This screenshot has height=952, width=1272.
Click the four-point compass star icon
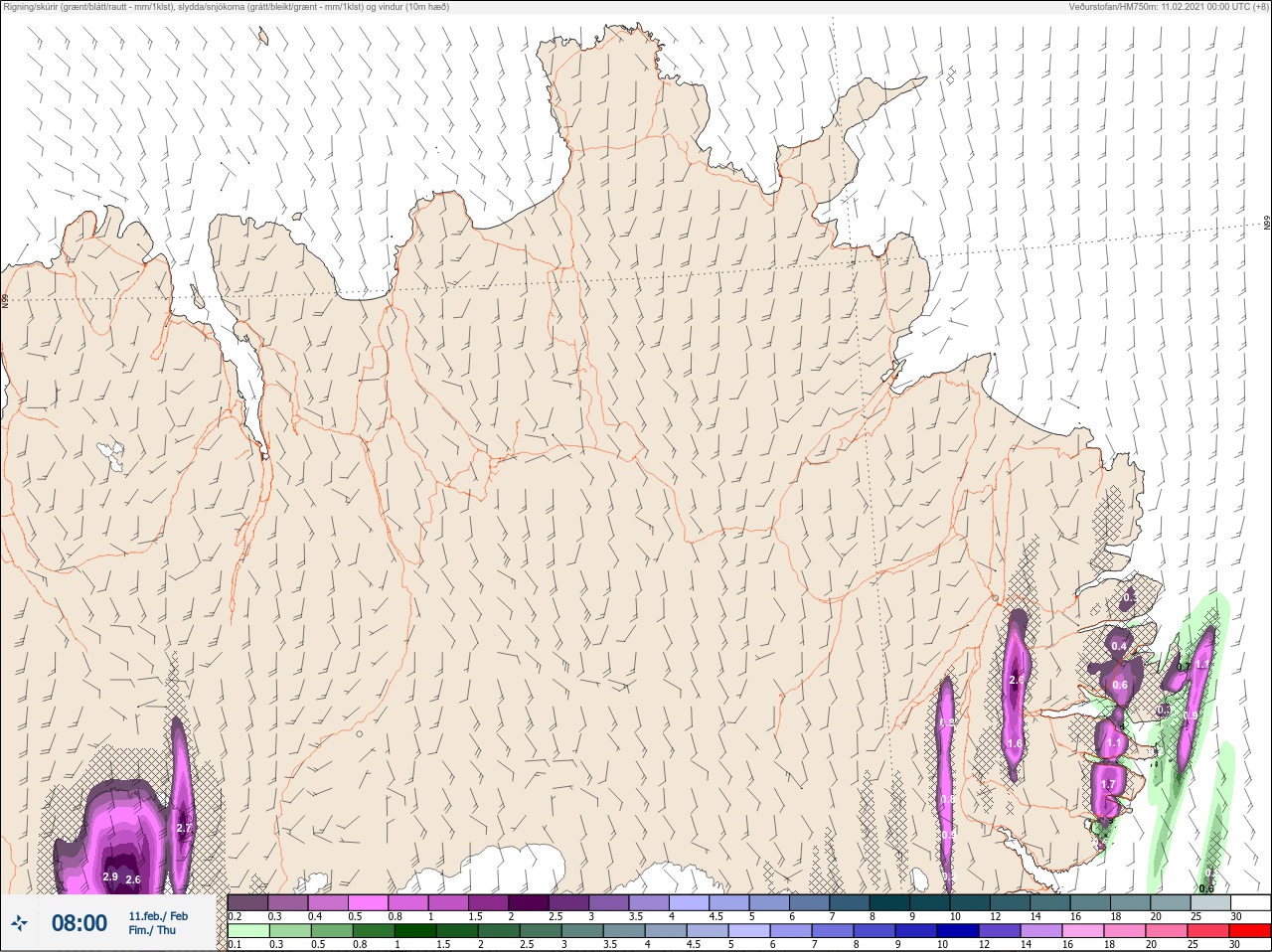[x=19, y=923]
